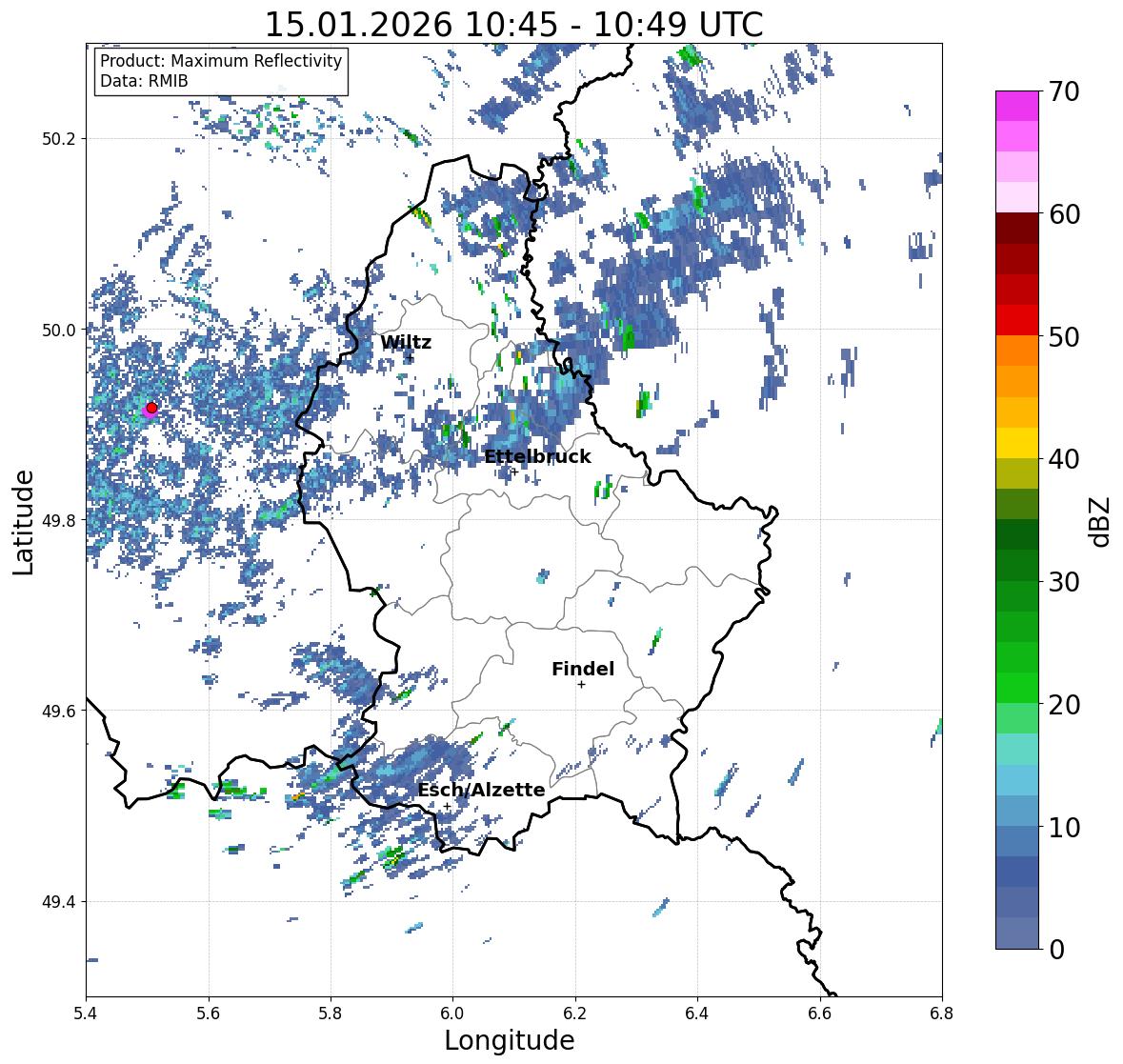Click the plus marker below the Ettelbruck label
This screenshot has height=1064, width=1123.
514,472
